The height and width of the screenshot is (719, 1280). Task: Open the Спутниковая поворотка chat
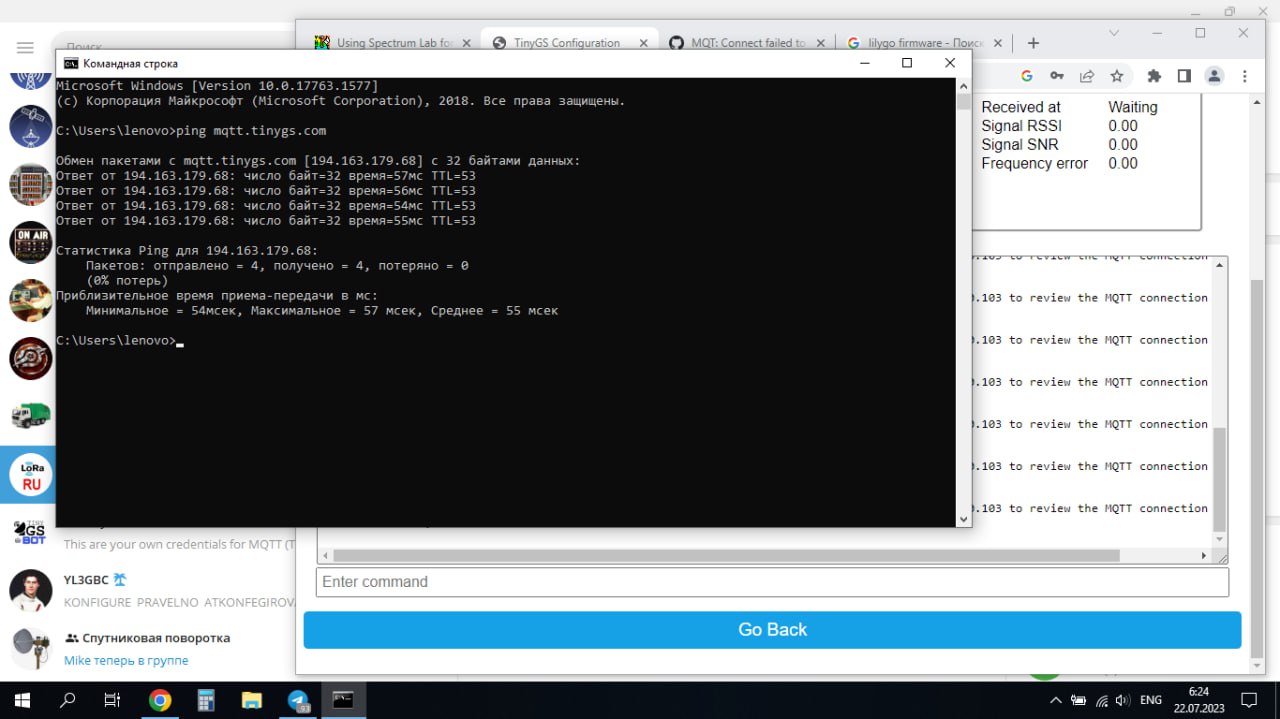(x=156, y=638)
